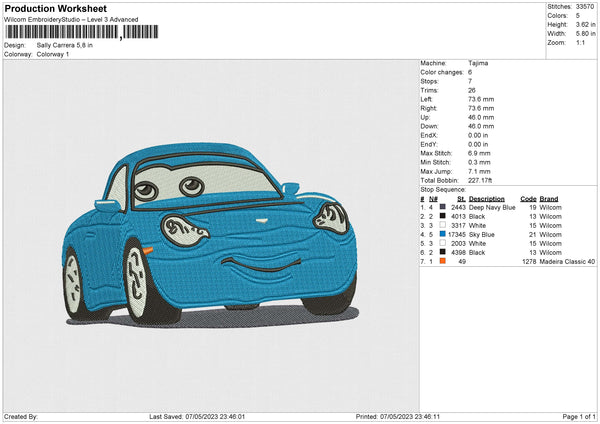Click the stitch count 2443
This screenshot has height=424, width=600.
click(x=458, y=207)
